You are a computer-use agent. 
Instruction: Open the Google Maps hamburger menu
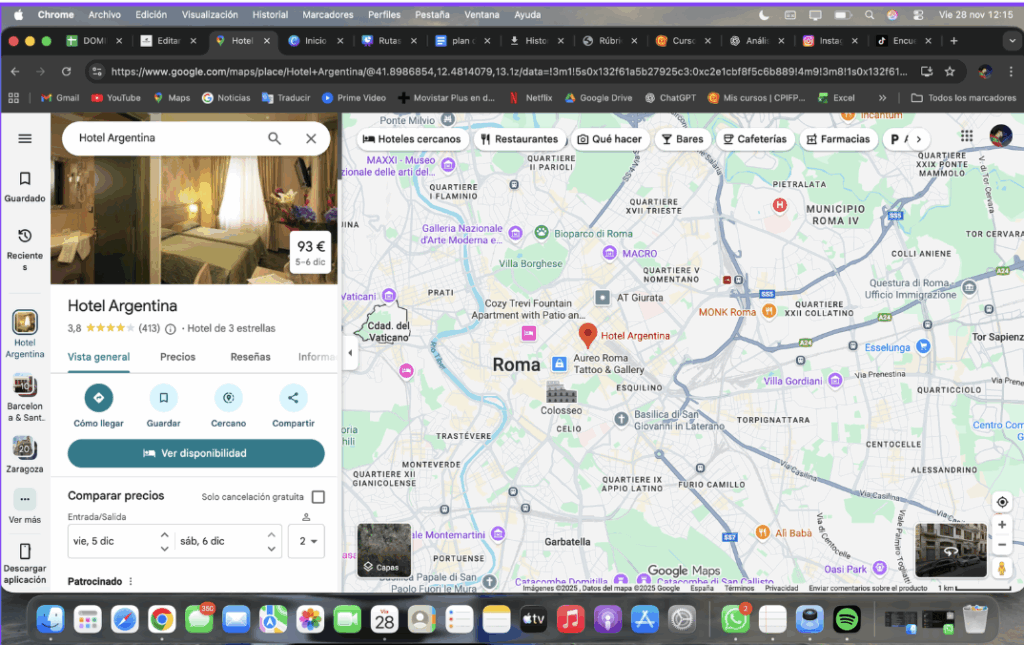click(25, 139)
